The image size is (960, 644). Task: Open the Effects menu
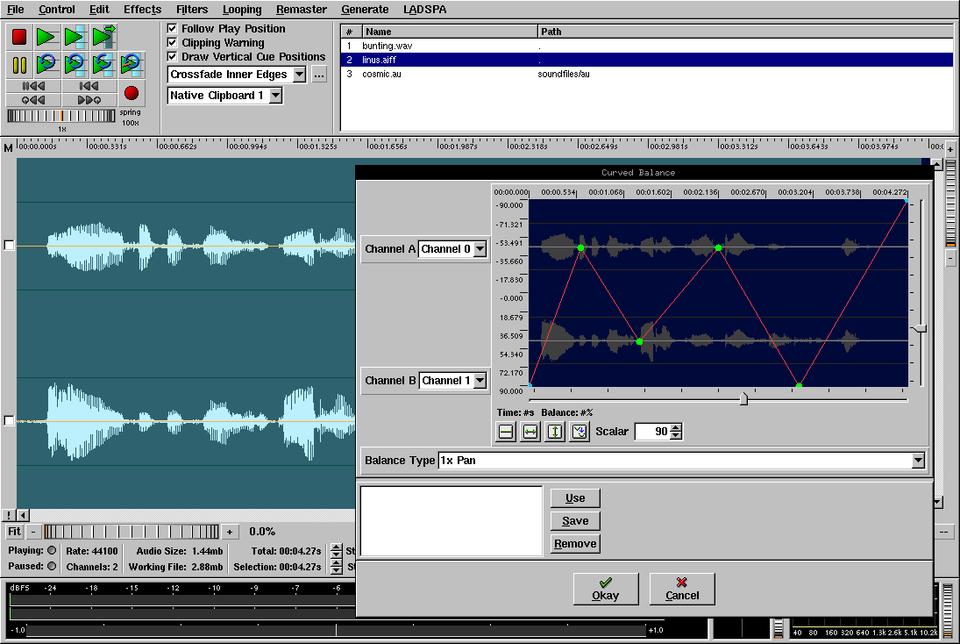coord(142,9)
